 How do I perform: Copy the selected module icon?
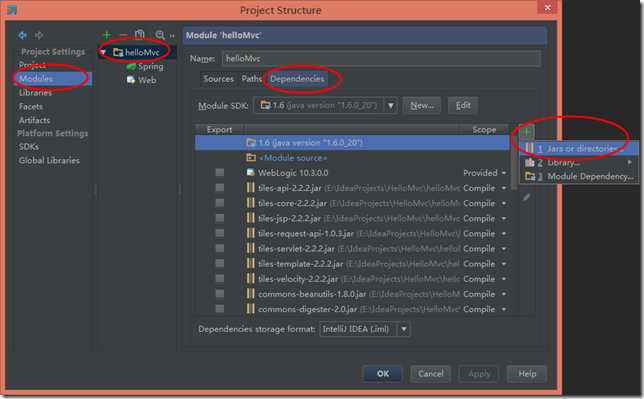pos(140,35)
